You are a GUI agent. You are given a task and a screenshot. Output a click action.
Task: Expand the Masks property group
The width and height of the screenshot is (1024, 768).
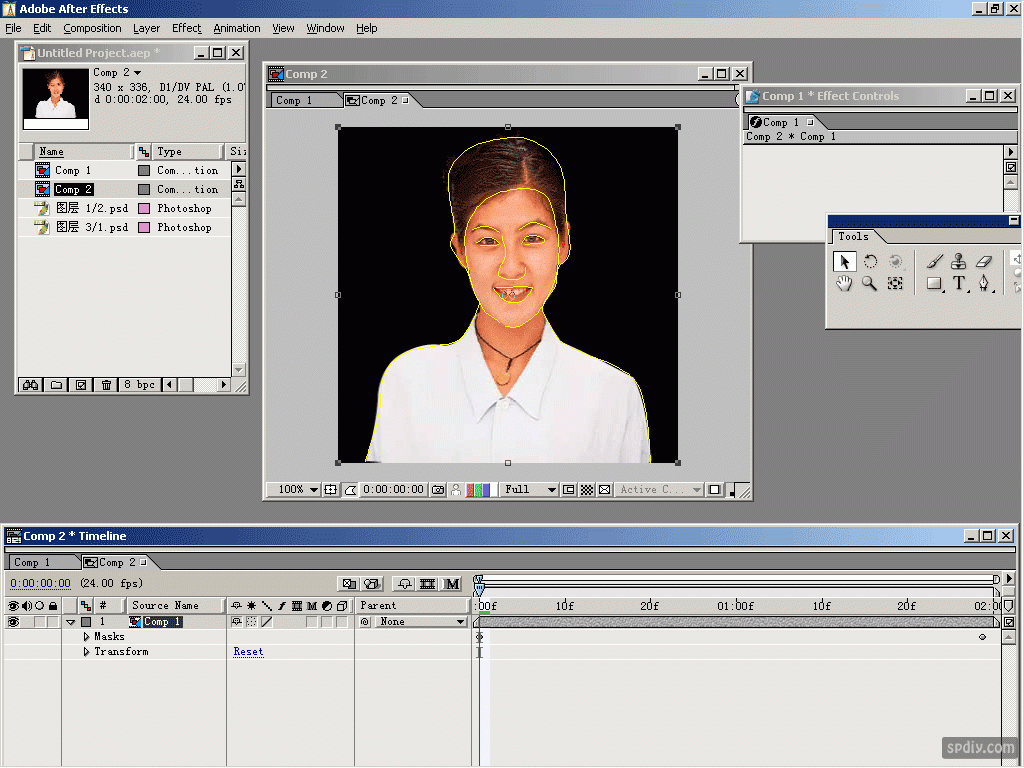point(86,637)
